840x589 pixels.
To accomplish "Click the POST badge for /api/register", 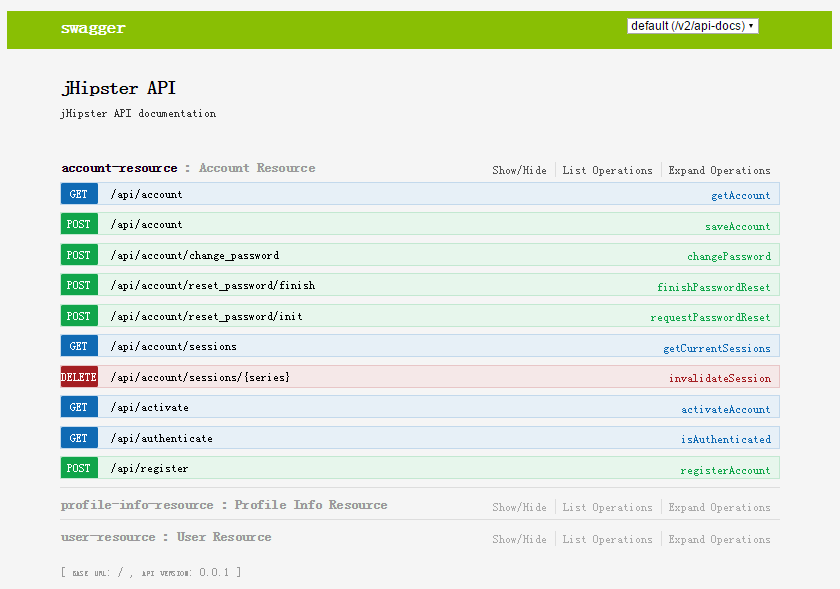I will 79,468.
